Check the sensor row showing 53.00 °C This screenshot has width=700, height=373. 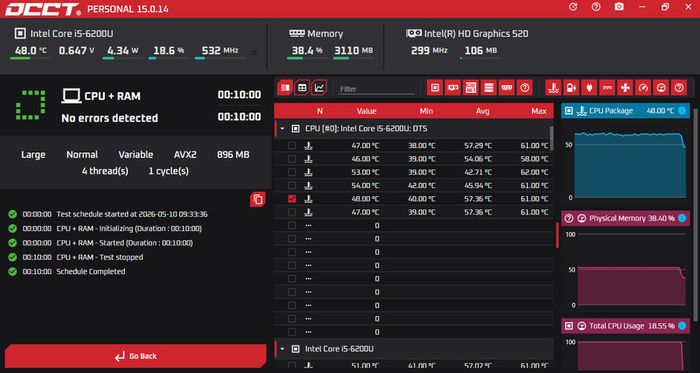pyautogui.click(x=292, y=172)
